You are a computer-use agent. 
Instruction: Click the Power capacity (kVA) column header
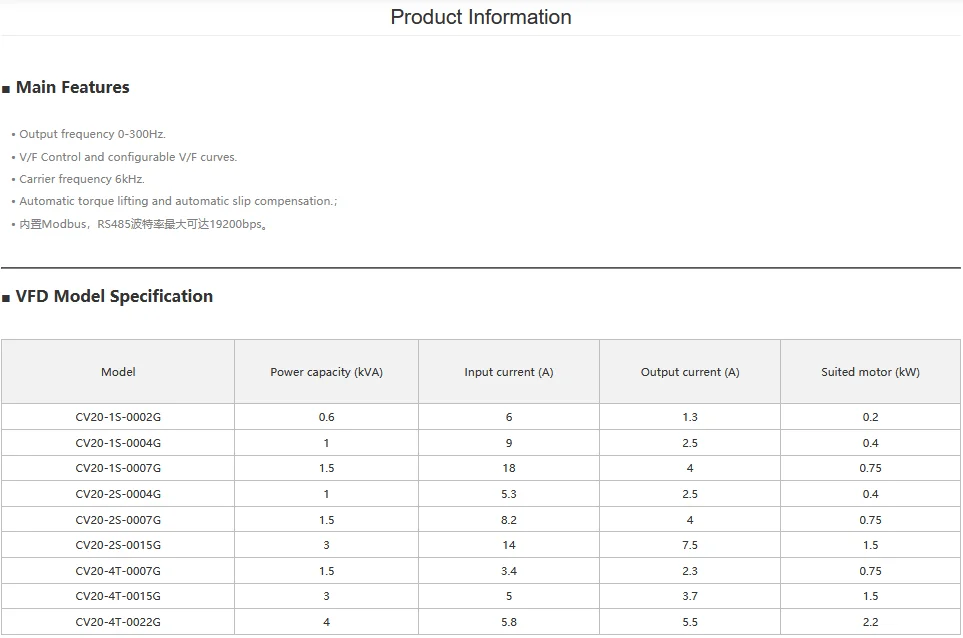tap(326, 372)
